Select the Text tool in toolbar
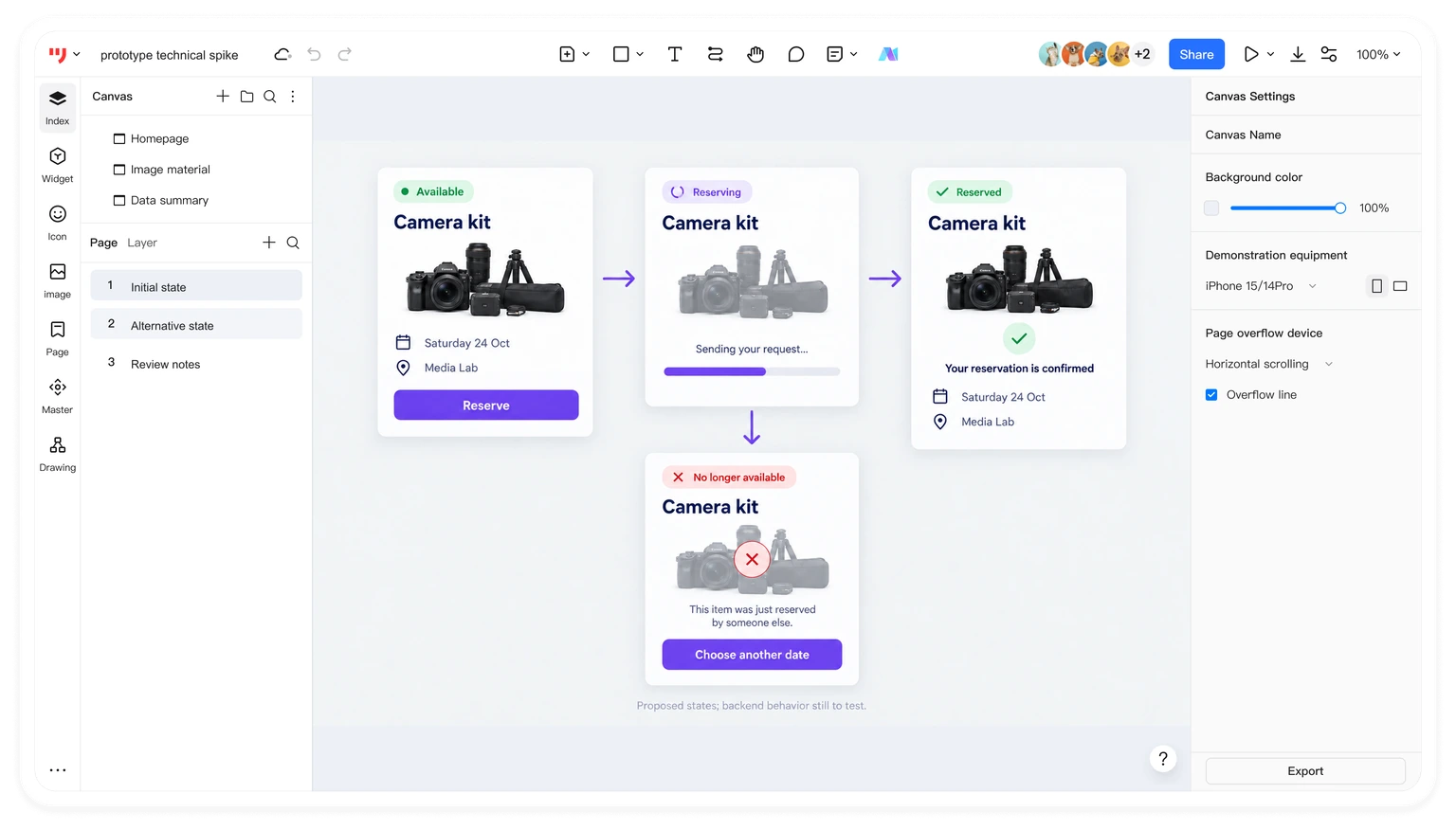This screenshot has height=830, width=1456. pos(675,54)
